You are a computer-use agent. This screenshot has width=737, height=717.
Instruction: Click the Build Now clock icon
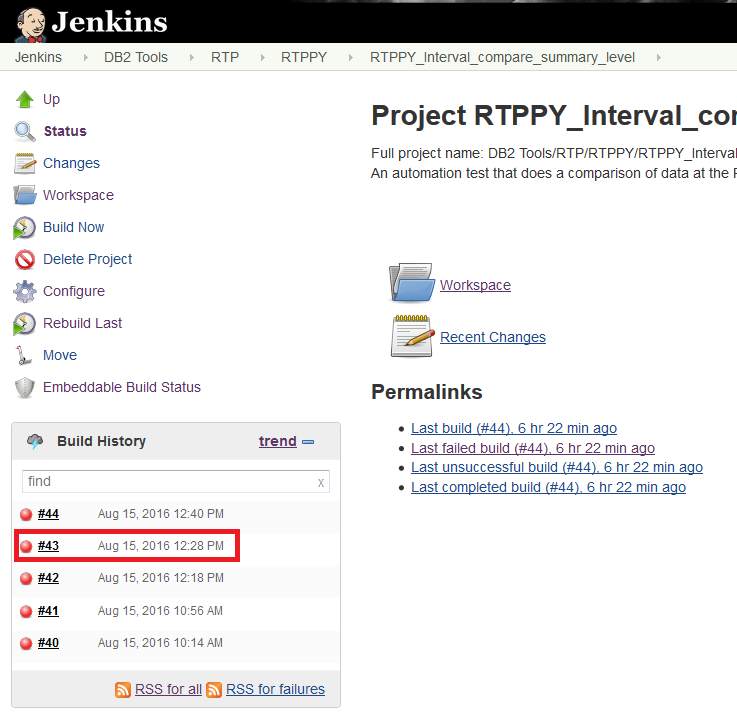point(25,227)
